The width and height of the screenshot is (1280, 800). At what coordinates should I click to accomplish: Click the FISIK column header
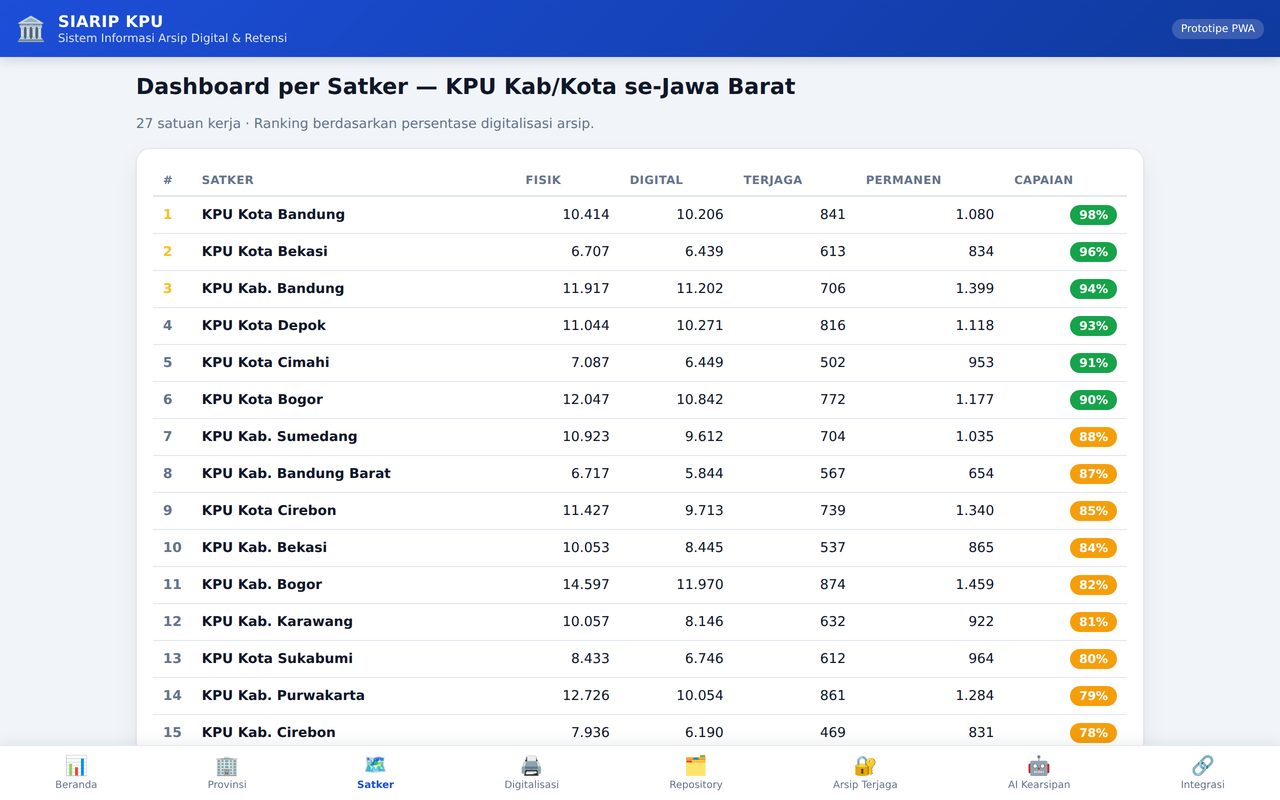543,180
